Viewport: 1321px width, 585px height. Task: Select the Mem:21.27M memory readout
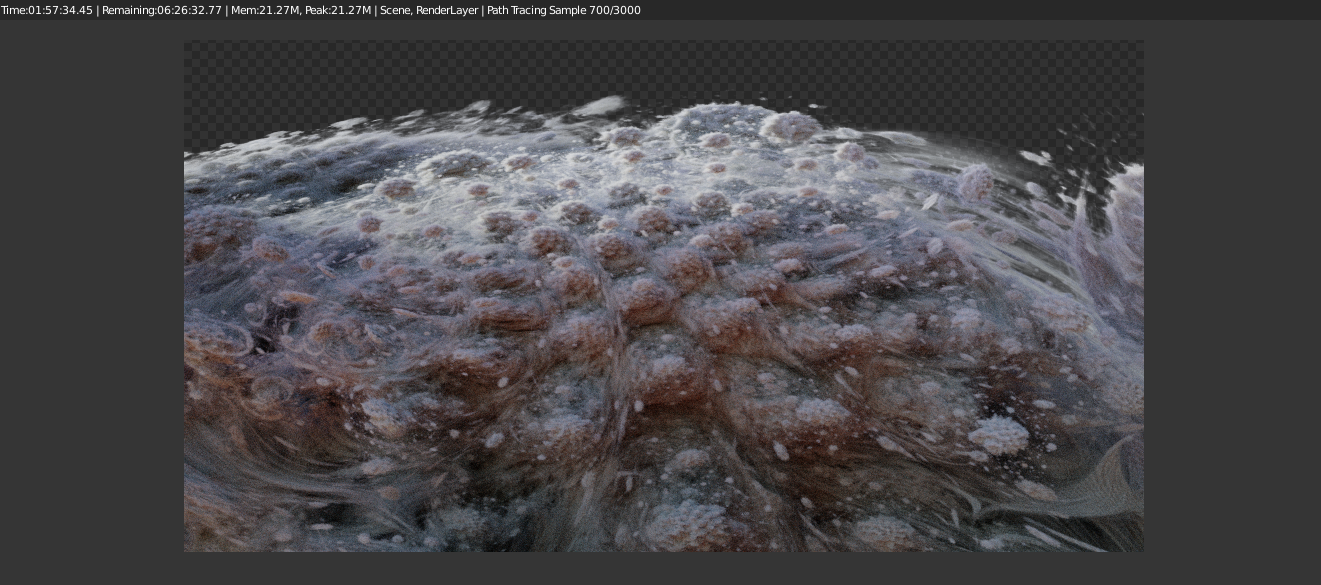266,10
